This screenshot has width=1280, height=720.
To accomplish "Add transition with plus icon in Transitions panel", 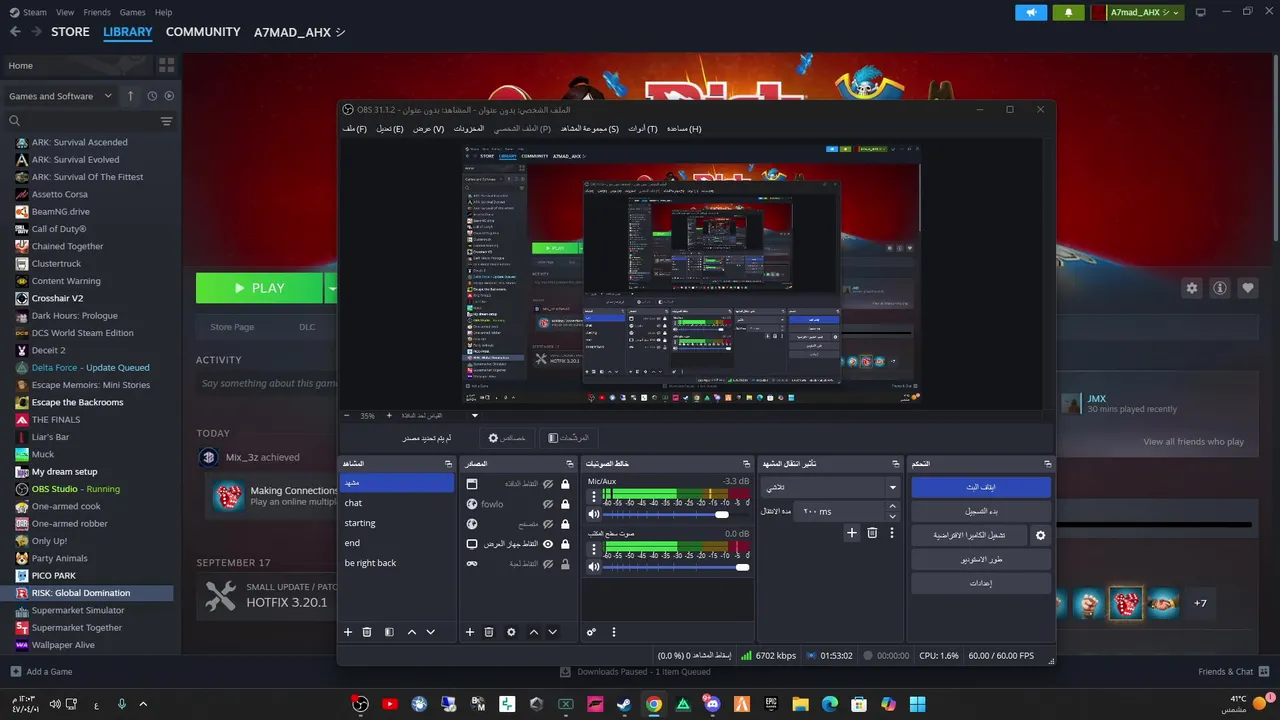I will 852,533.
